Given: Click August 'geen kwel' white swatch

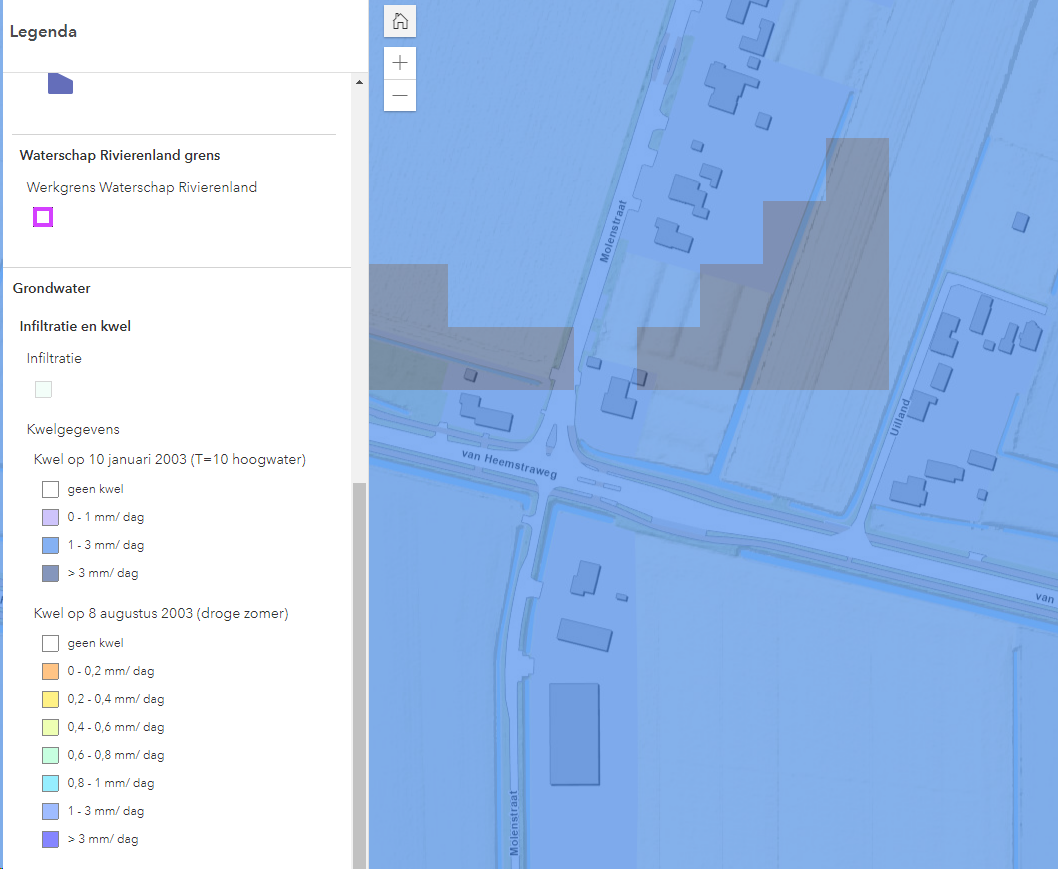Looking at the screenshot, I should (x=51, y=643).
